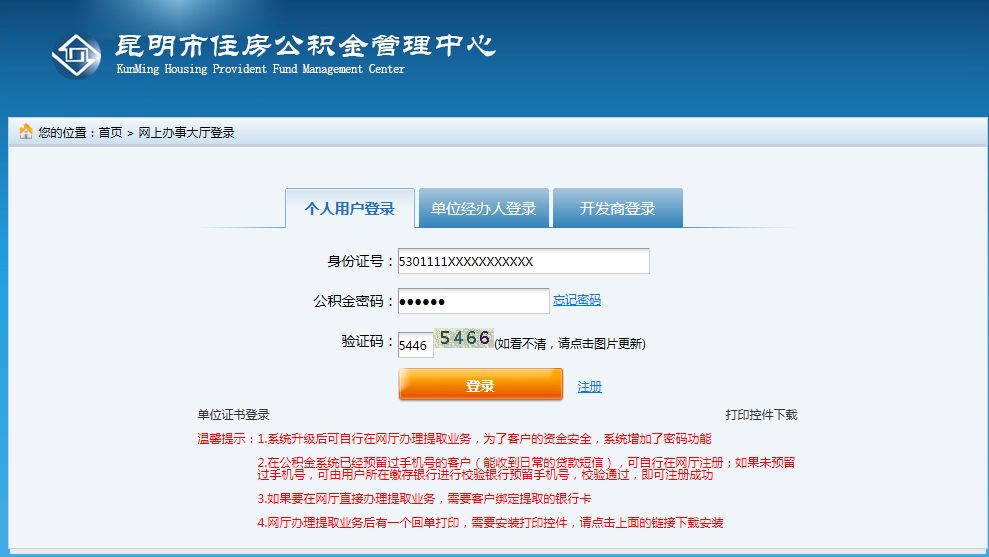The image size is (989, 557).
Task: Switch to the 单位经办人登录 tab
Action: (x=484, y=208)
